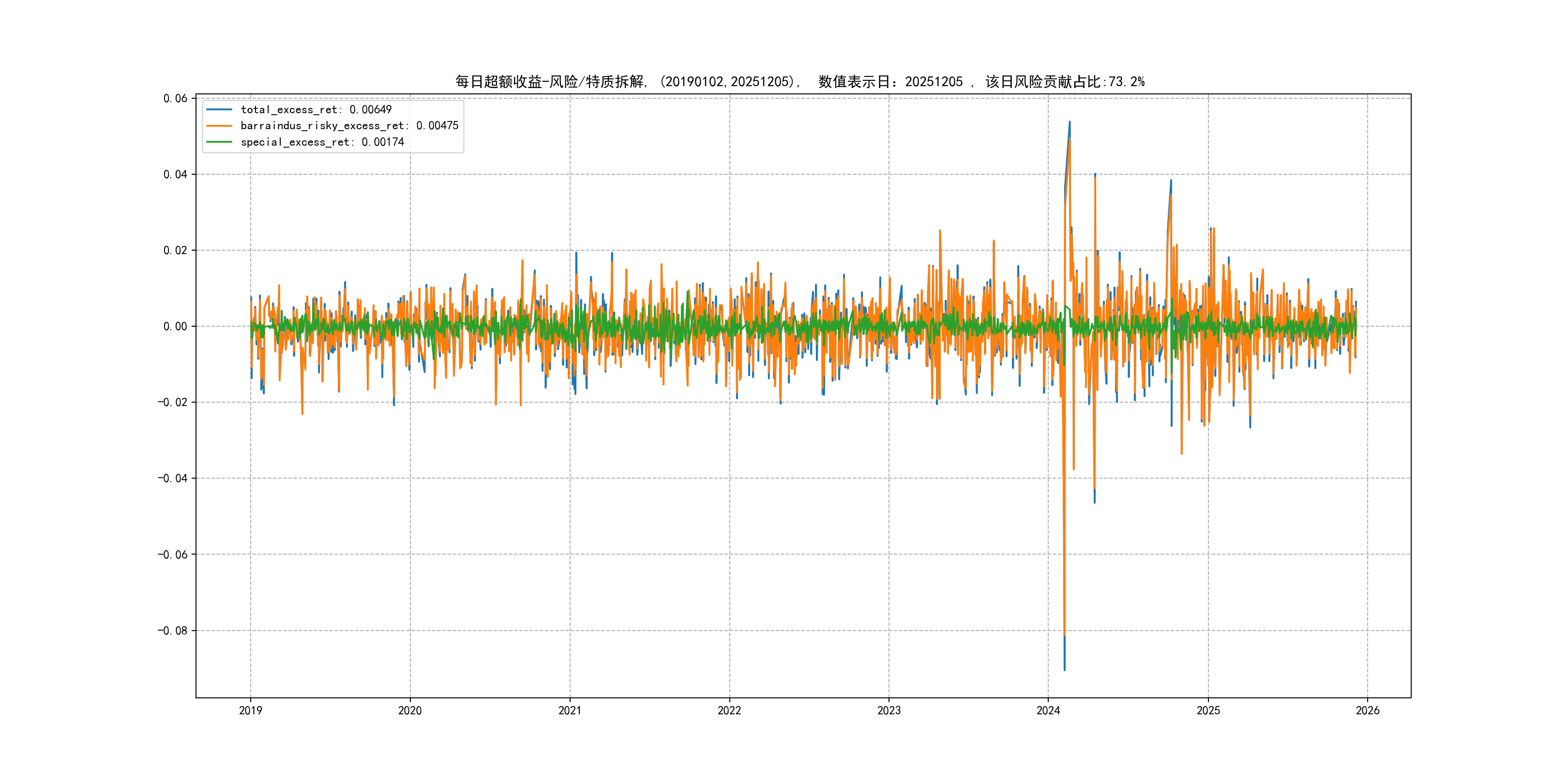1568x784 pixels.
Task: Click the 2024 x-axis tick label
Action: pos(1048,710)
